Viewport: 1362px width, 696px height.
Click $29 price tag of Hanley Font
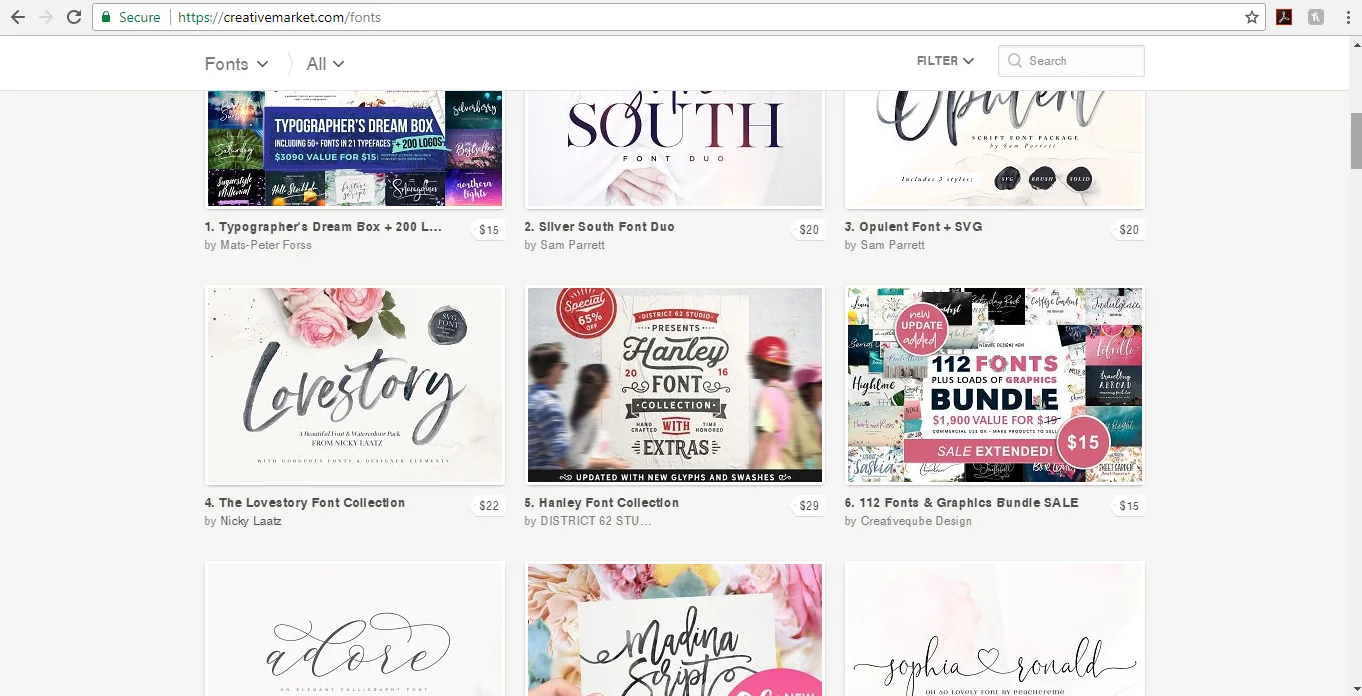tap(807, 506)
